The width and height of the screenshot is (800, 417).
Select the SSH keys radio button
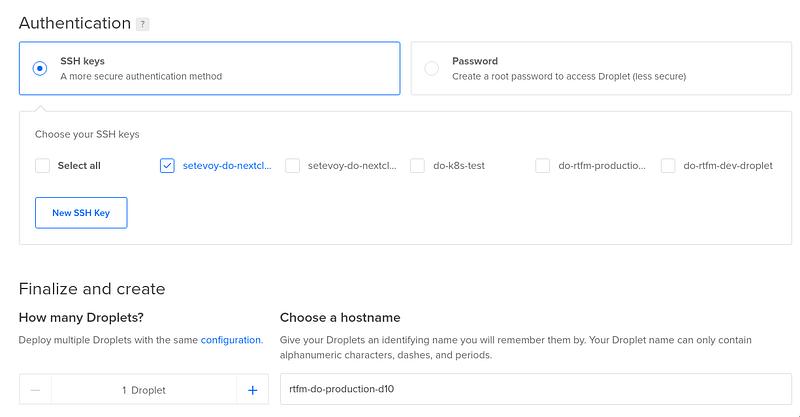[40, 68]
